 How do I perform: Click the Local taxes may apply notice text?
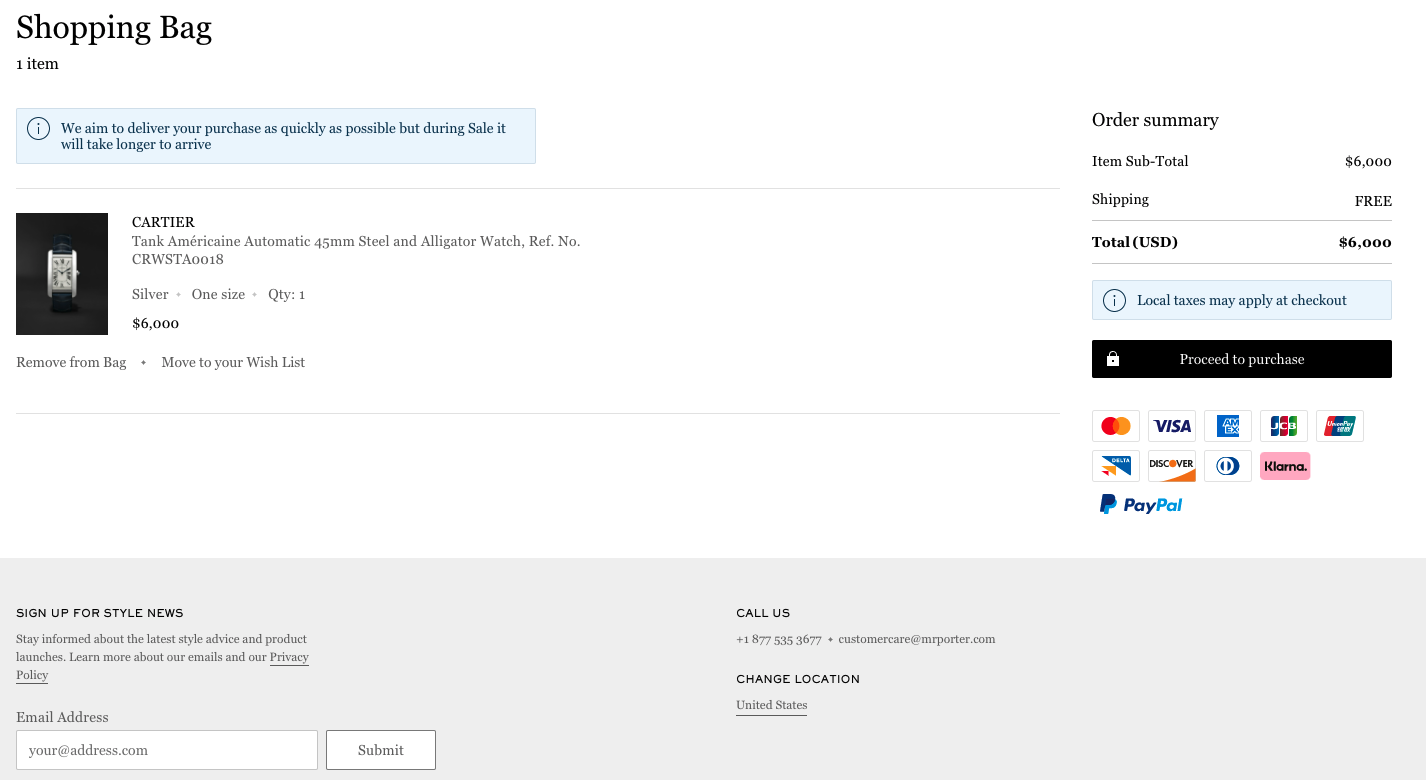pyautogui.click(x=1242, y=300)
